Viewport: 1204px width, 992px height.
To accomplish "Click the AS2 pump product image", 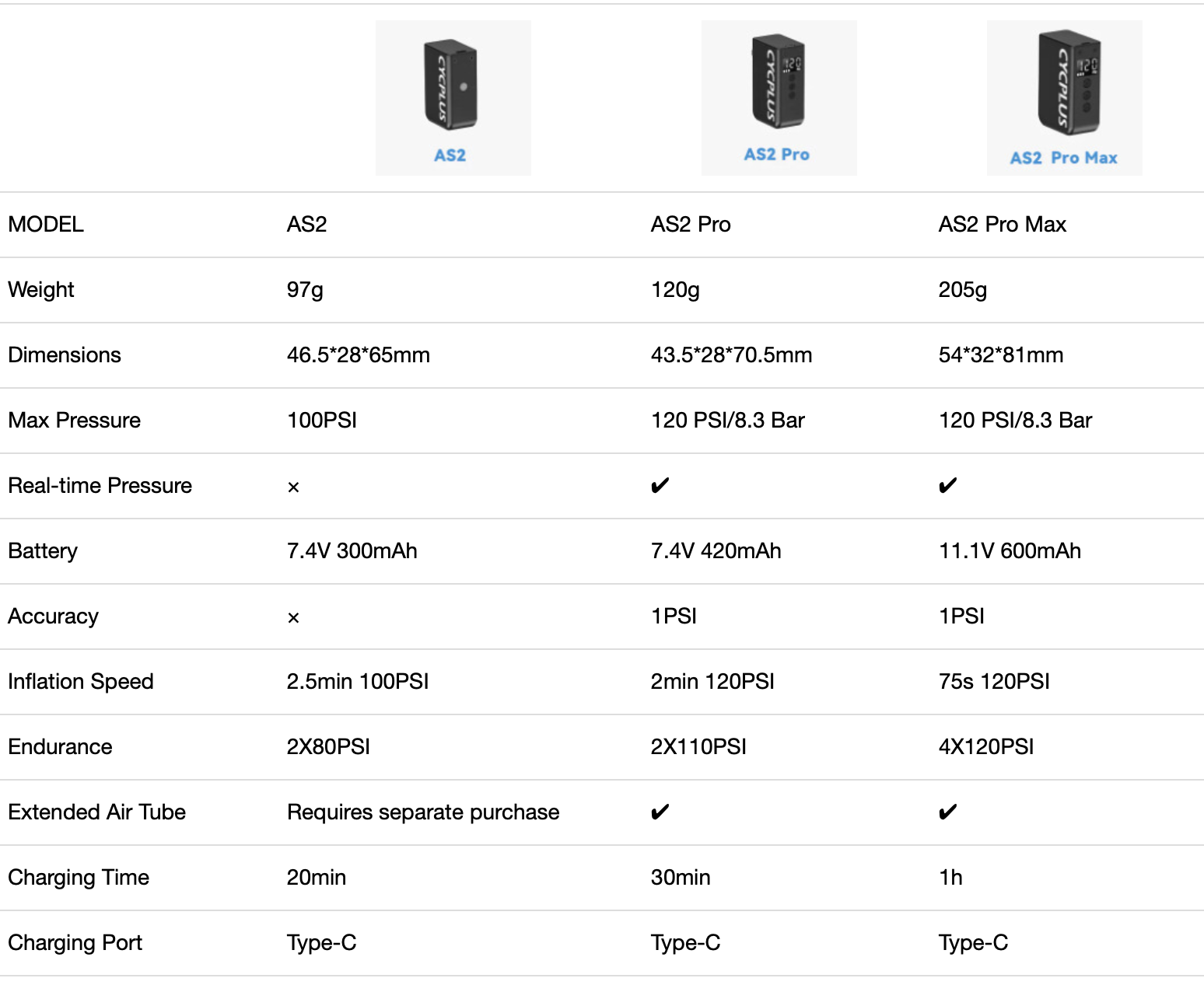I will point(450,86).
